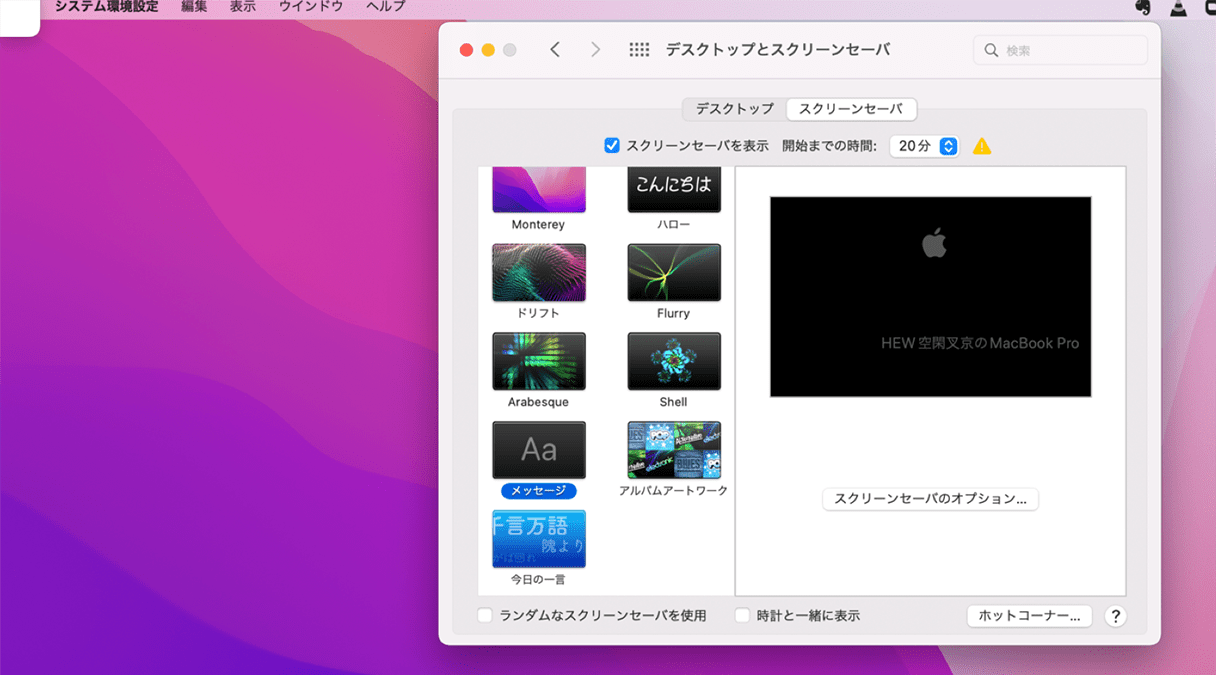Image resolution: width=1216 pixels, height=675 pixels.
Task: Switch to the デスクトップ tab
Action: point(735,109)
